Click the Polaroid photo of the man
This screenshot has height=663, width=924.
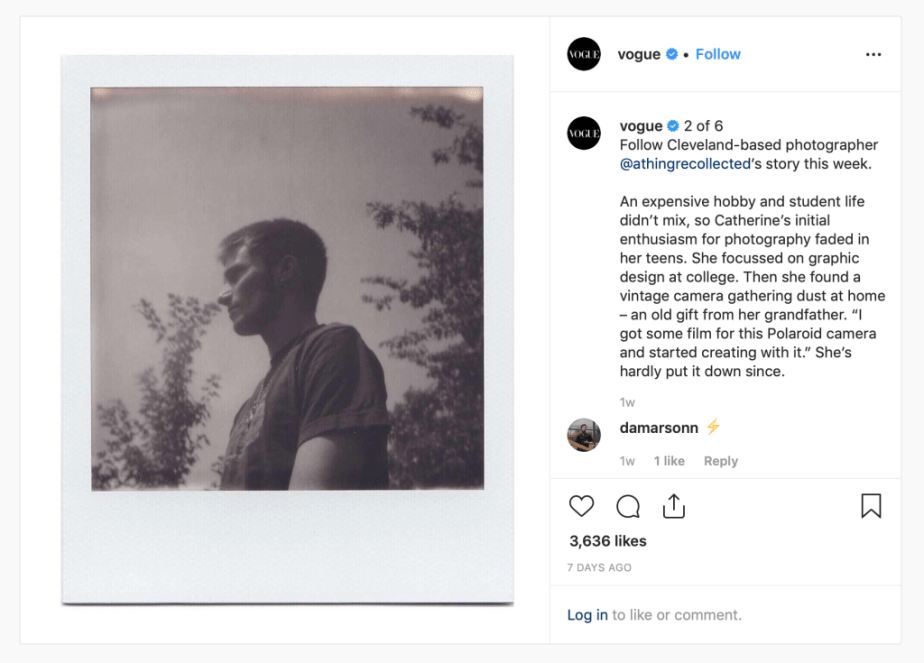[x=287, y=289]
